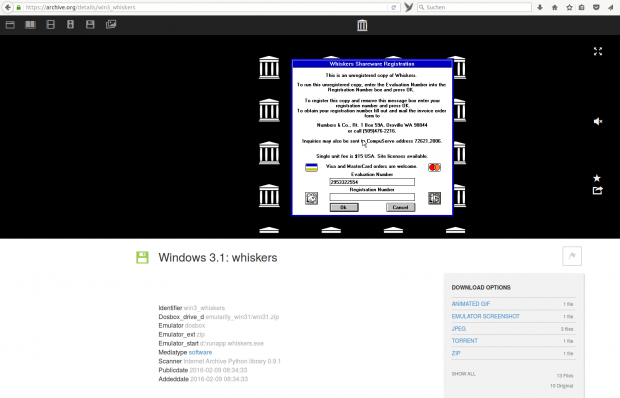Click the 10 Original count text
This screenshot has height=398, width=620.
click(x=561, y=386)
